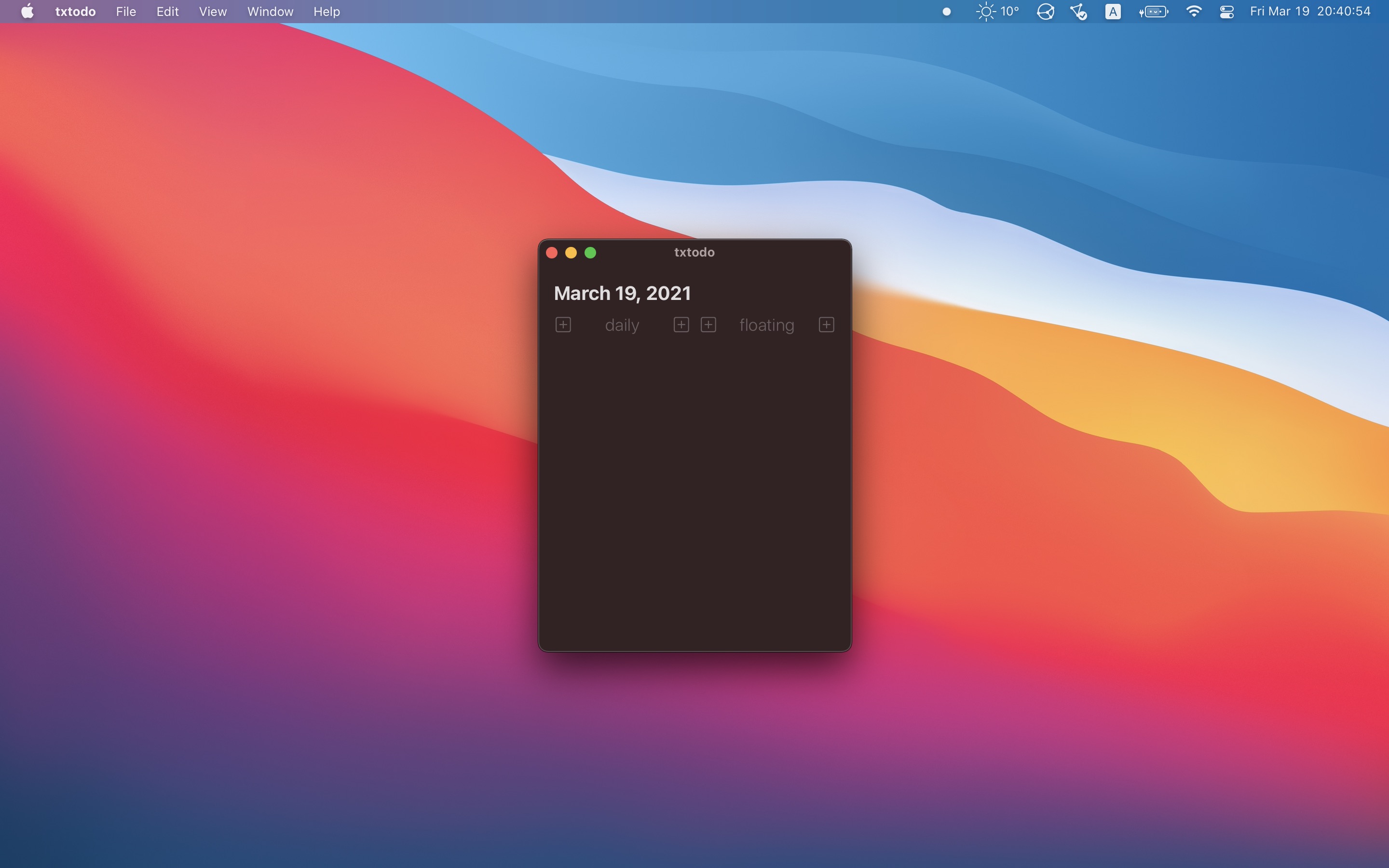Click the first plus icon on left
Screen dimensions: 1389x868
[x=562, y=324]
